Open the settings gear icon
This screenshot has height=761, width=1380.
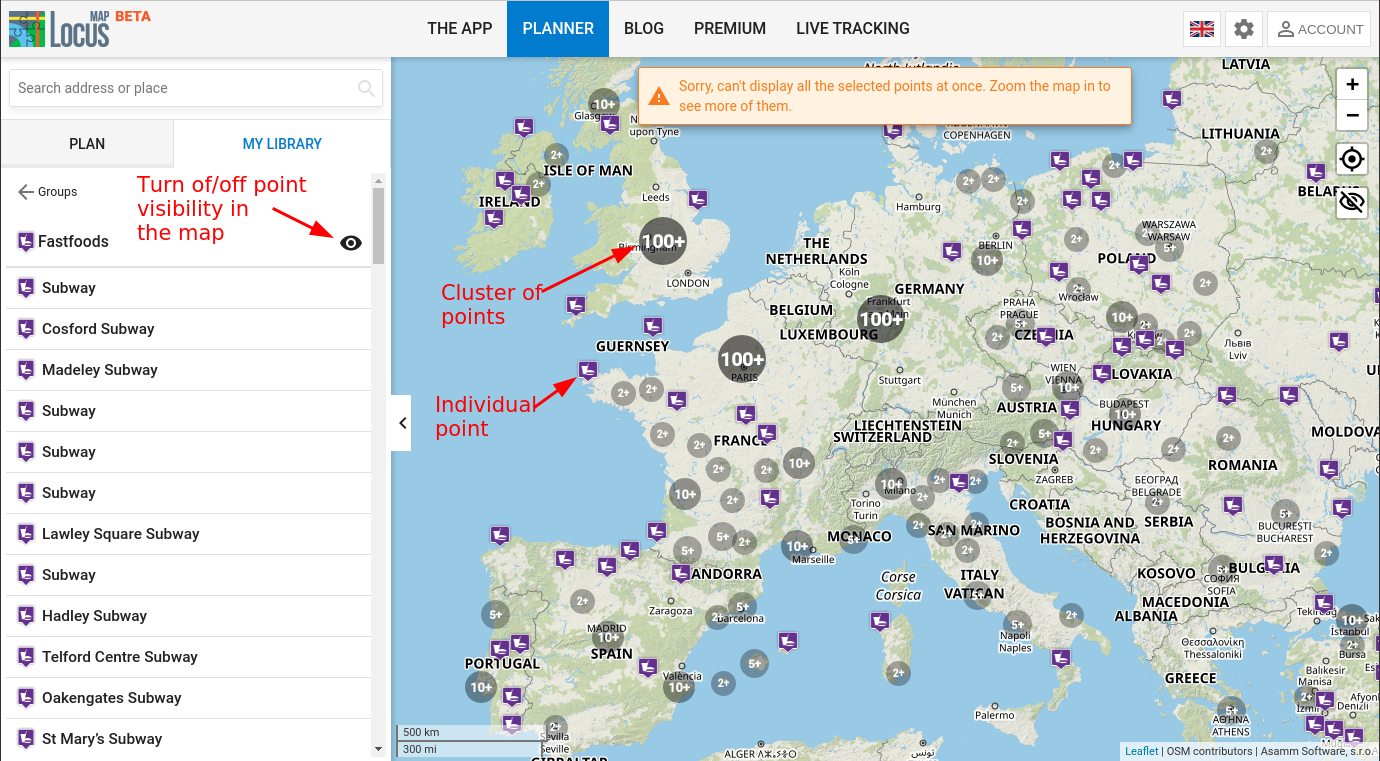pos(1243,29)
